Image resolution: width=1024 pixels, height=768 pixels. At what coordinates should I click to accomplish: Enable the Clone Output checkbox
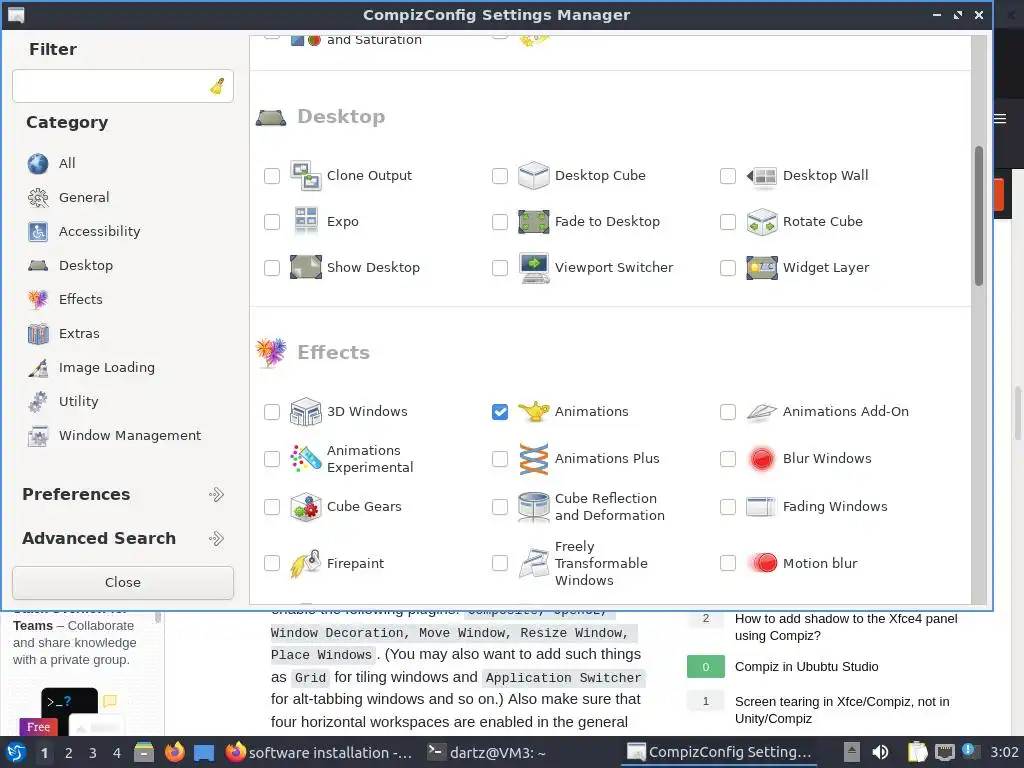[272, 176]
